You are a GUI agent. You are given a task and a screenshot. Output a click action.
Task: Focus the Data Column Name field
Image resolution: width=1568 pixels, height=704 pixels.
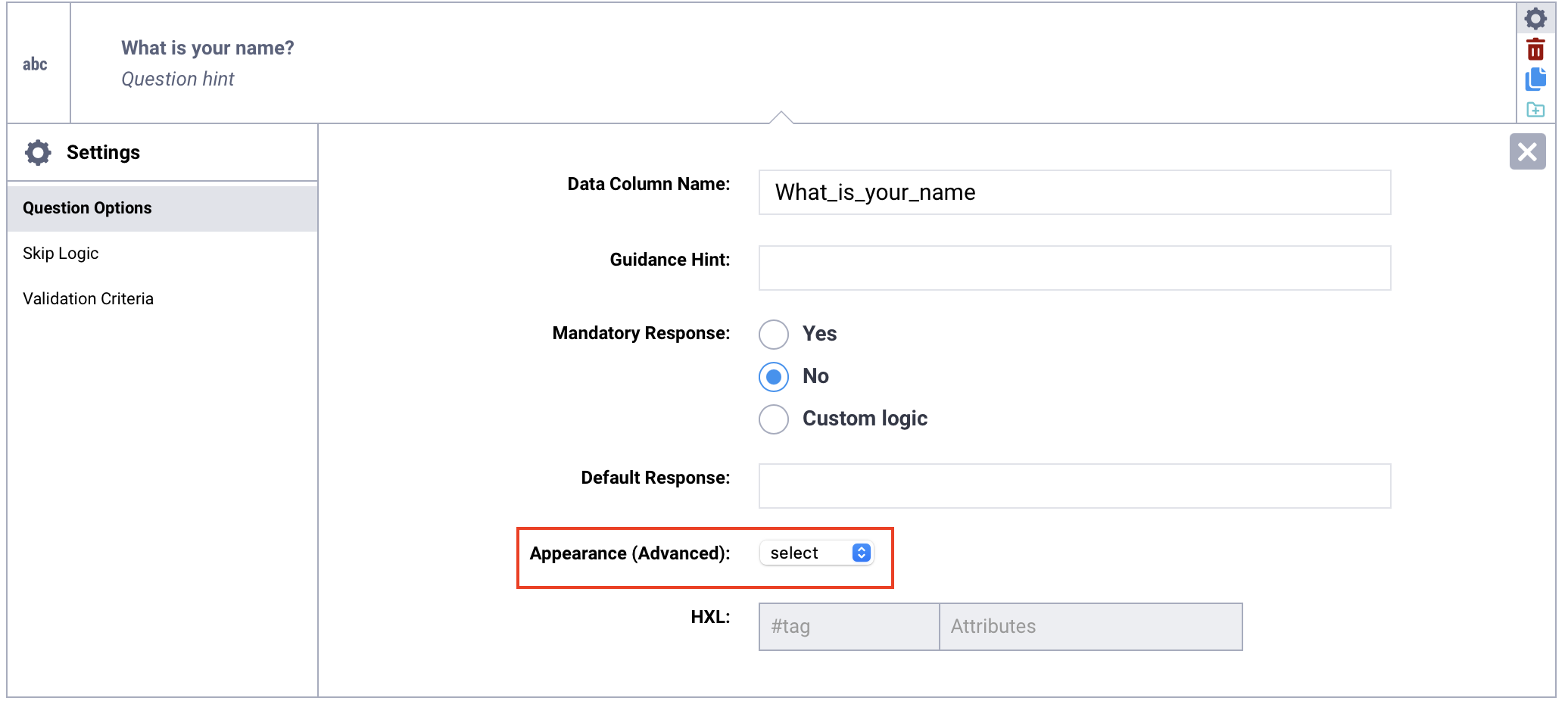coord(1074,192)
